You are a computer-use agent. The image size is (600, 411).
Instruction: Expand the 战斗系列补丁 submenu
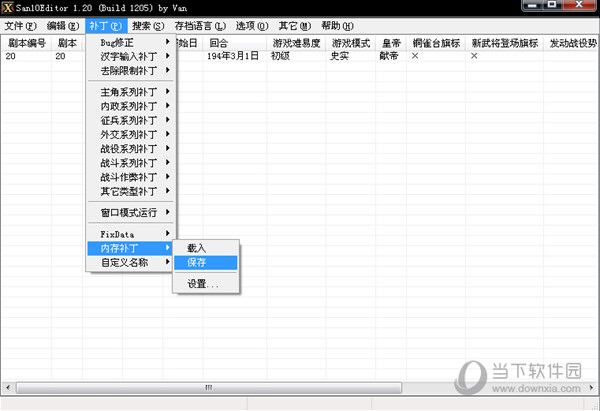(130, 163)
